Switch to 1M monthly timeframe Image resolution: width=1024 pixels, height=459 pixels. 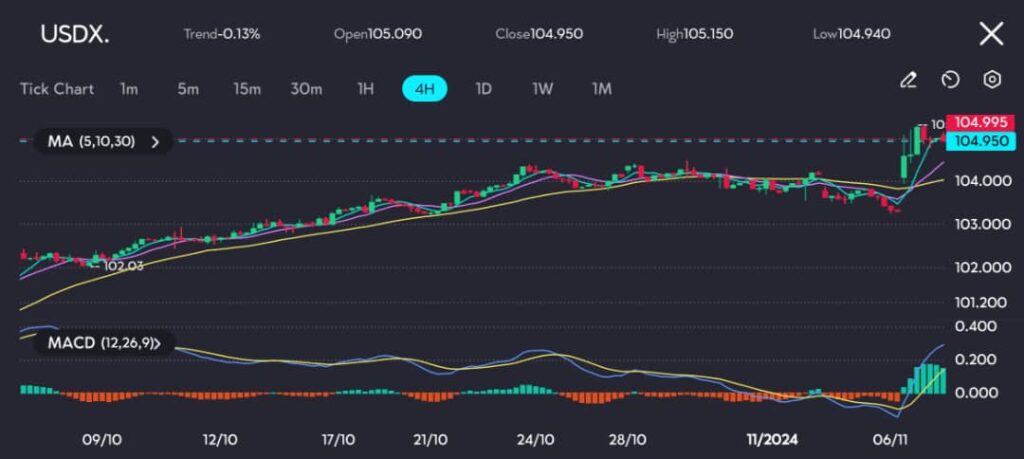[601, 89]
